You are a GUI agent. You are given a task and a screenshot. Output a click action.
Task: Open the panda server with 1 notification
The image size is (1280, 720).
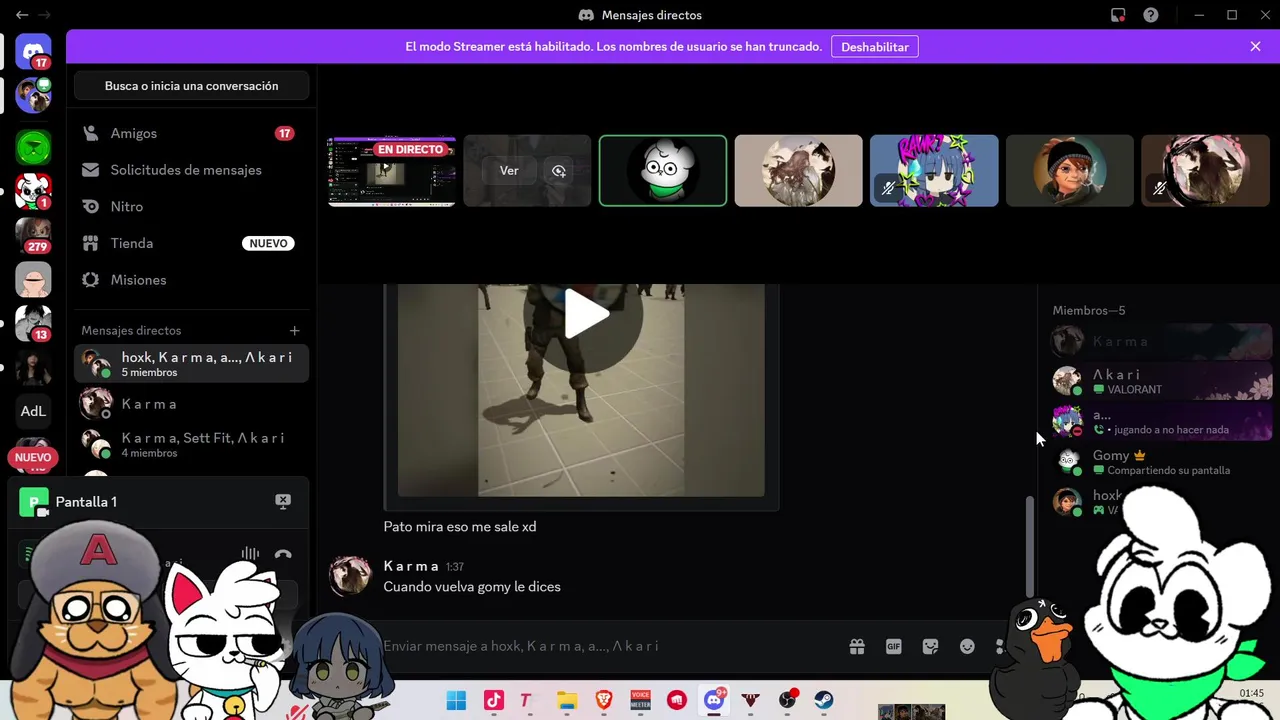tap(33, 191)
